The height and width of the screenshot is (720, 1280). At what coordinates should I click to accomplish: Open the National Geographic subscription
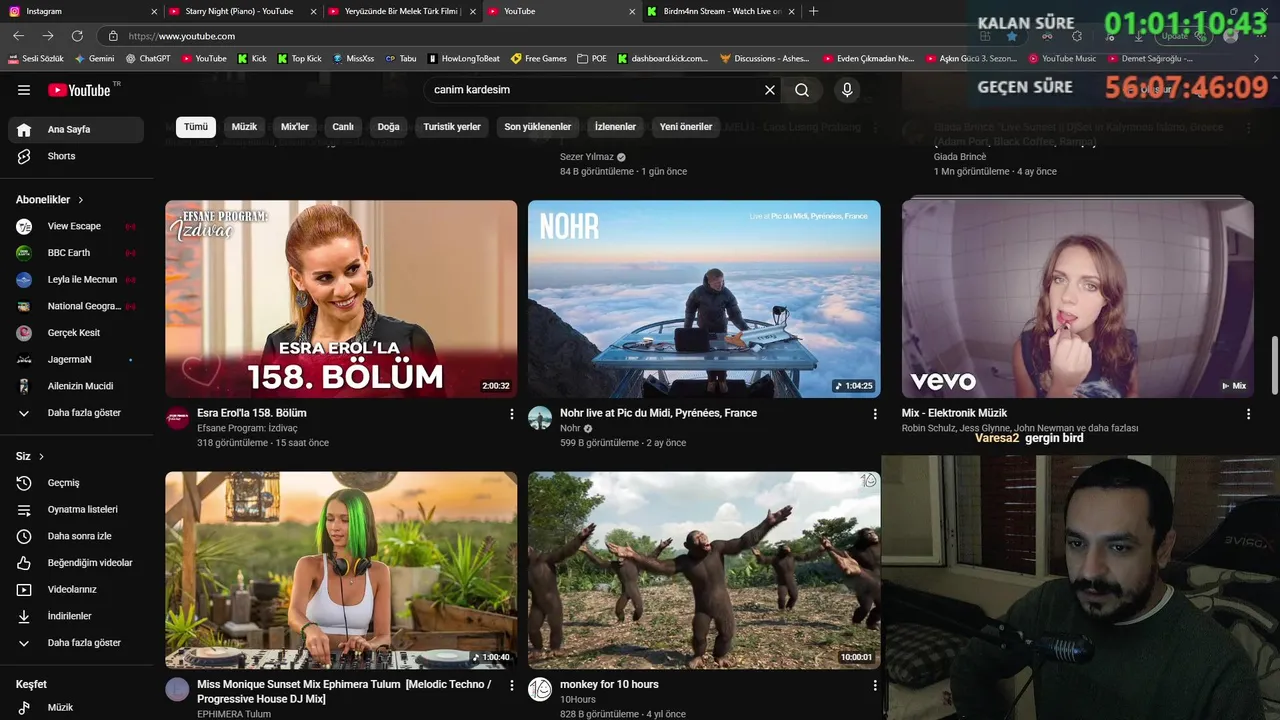coord(77,306)
